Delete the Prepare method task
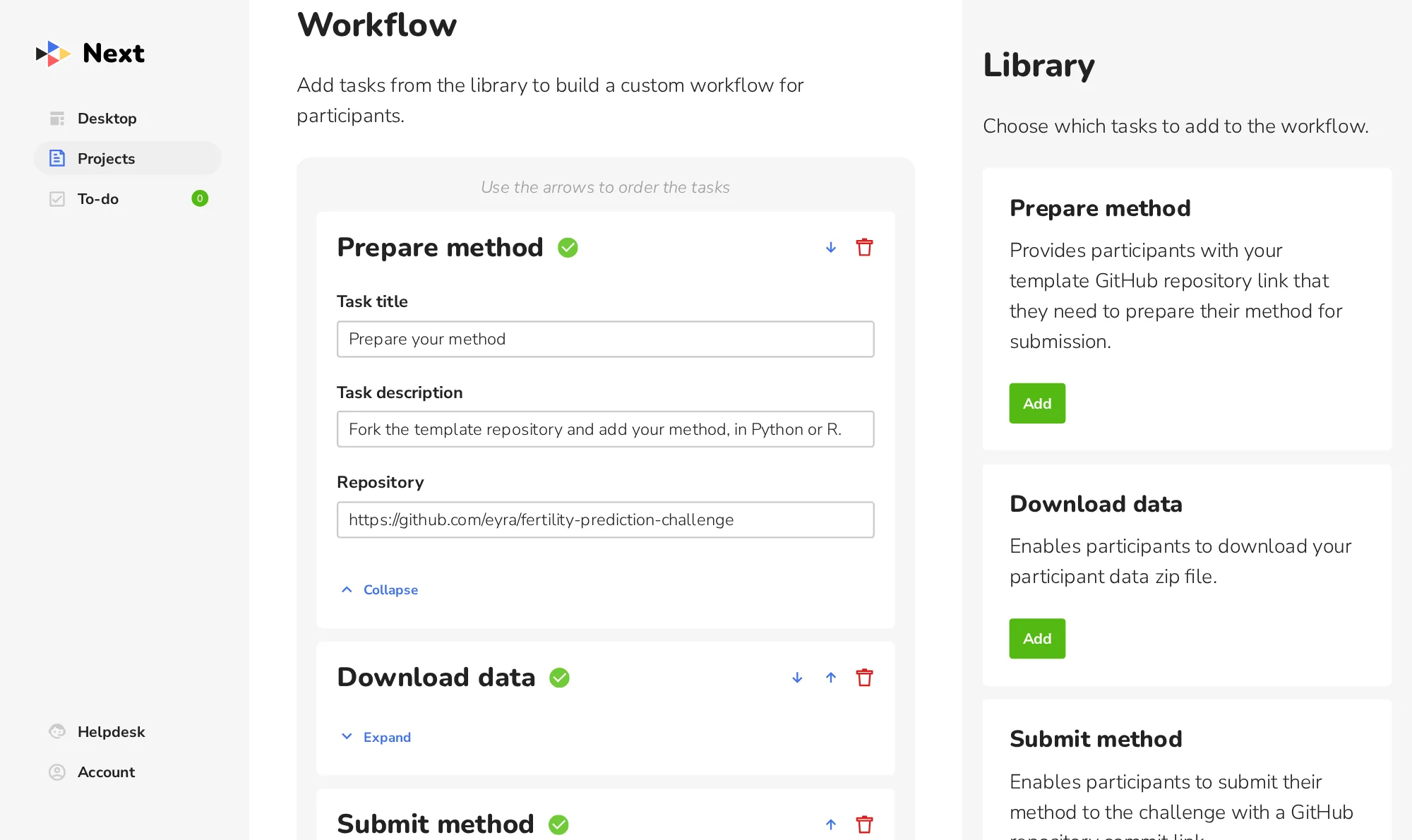1412x840 pixels. point(864,248)
